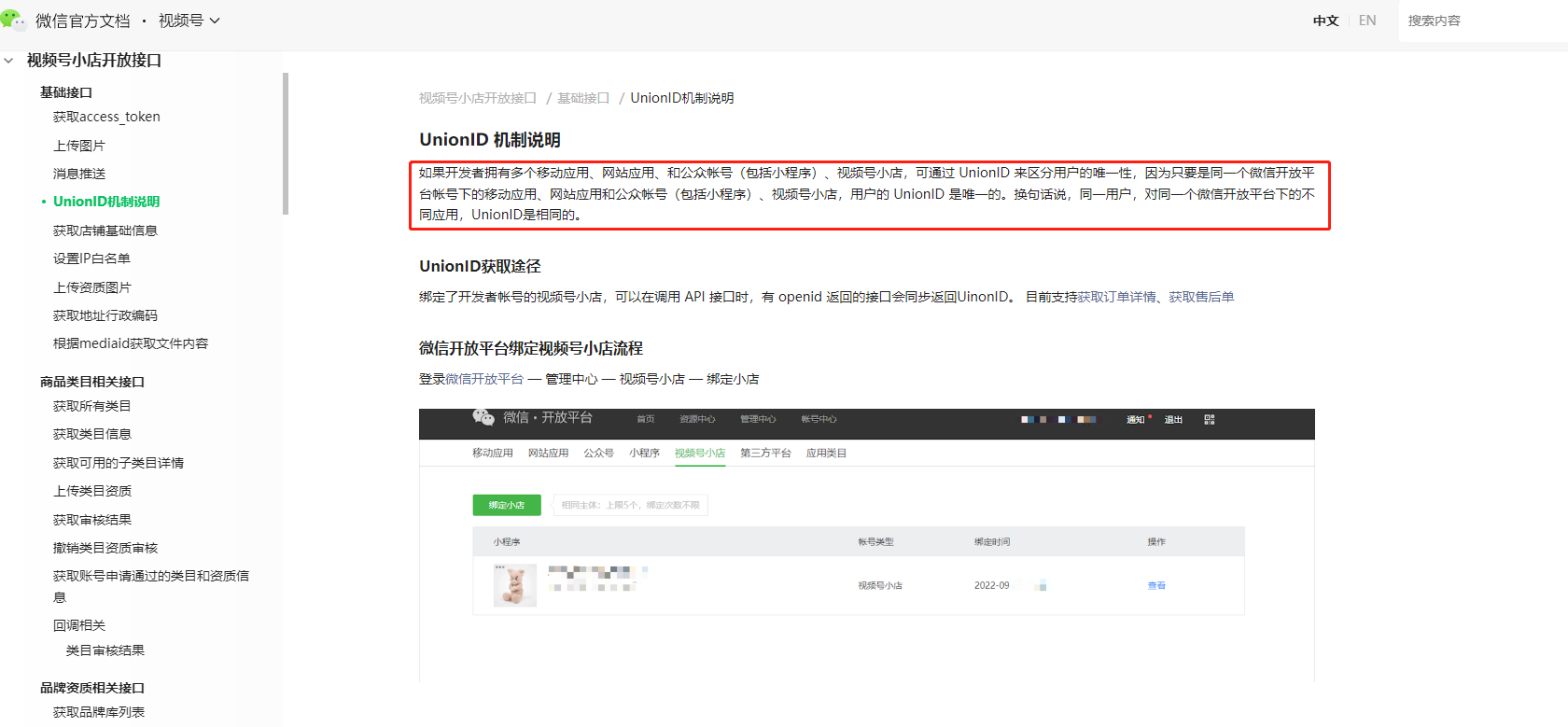Select 商品类目相关接口 sidebar group
This screenshot has height=727, width=1568.
(92, 382)
